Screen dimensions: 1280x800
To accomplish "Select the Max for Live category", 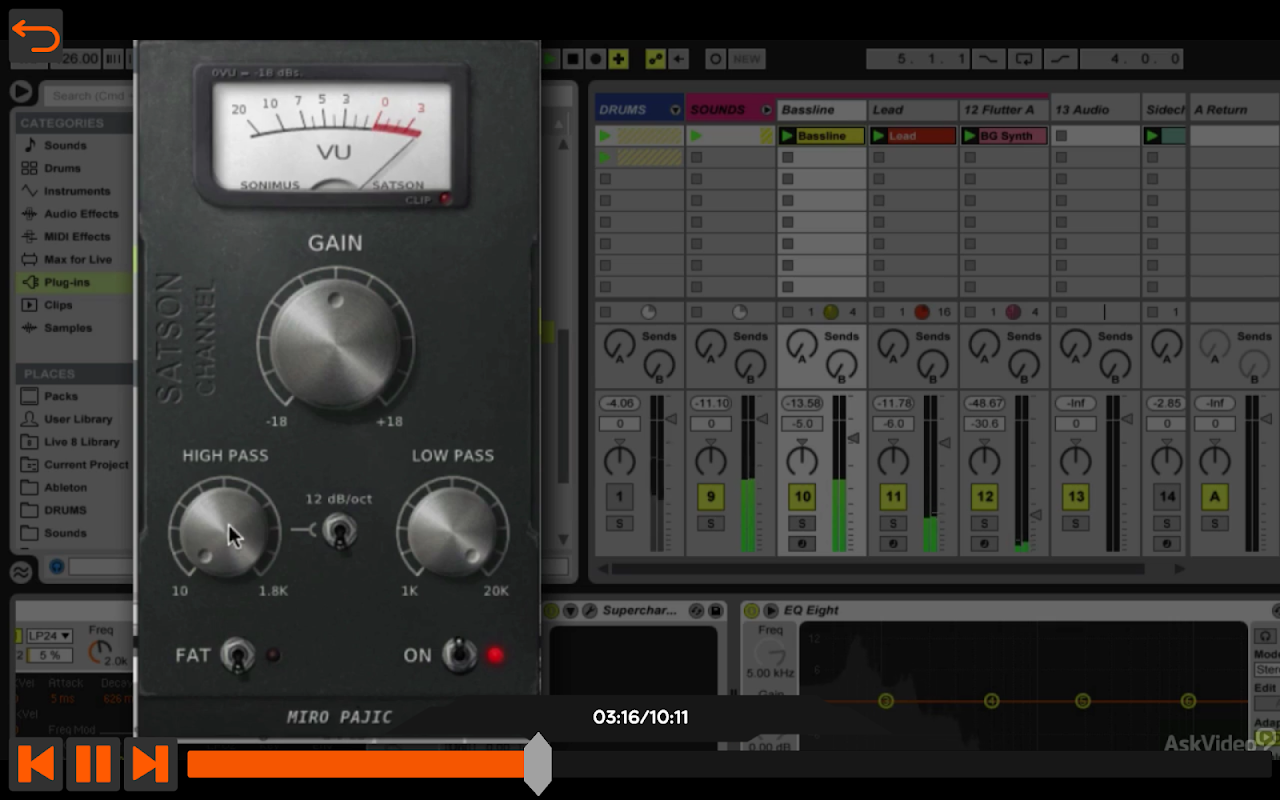I will [78, 260].
